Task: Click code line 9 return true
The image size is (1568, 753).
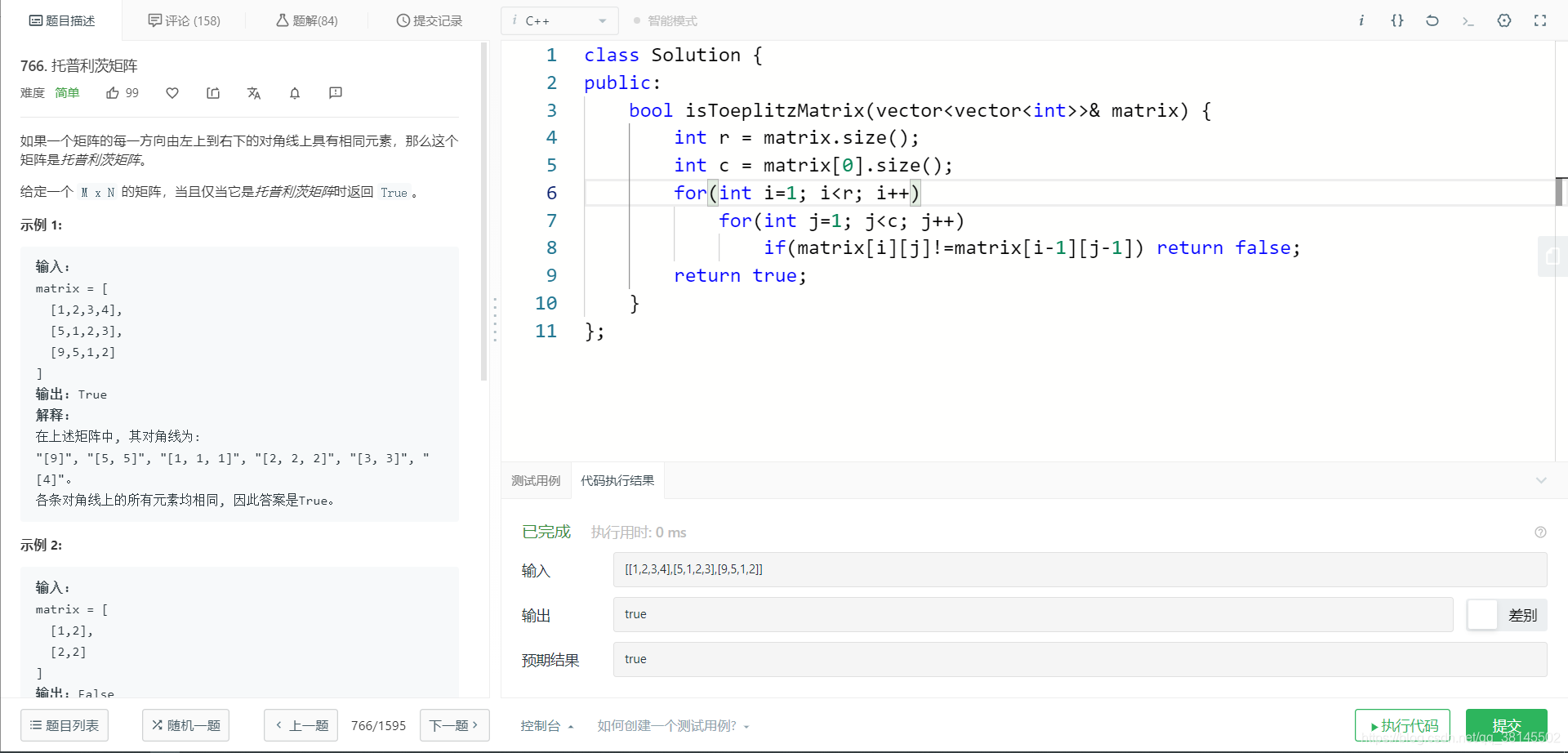Action: tap(740, 276)
